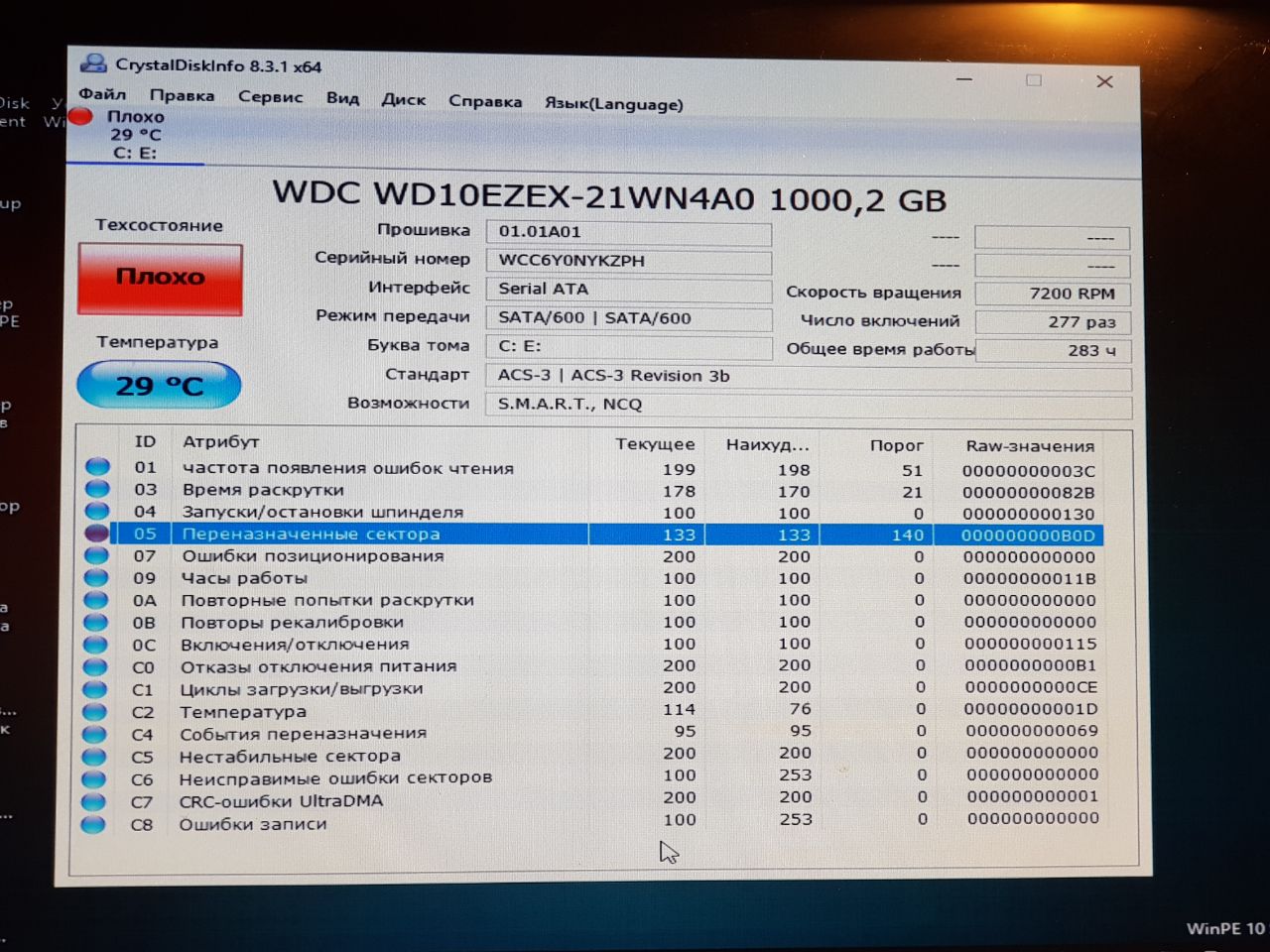Click status orb for attribute C1 Циклы загрузки/выгрузки

tap(95, 689)
